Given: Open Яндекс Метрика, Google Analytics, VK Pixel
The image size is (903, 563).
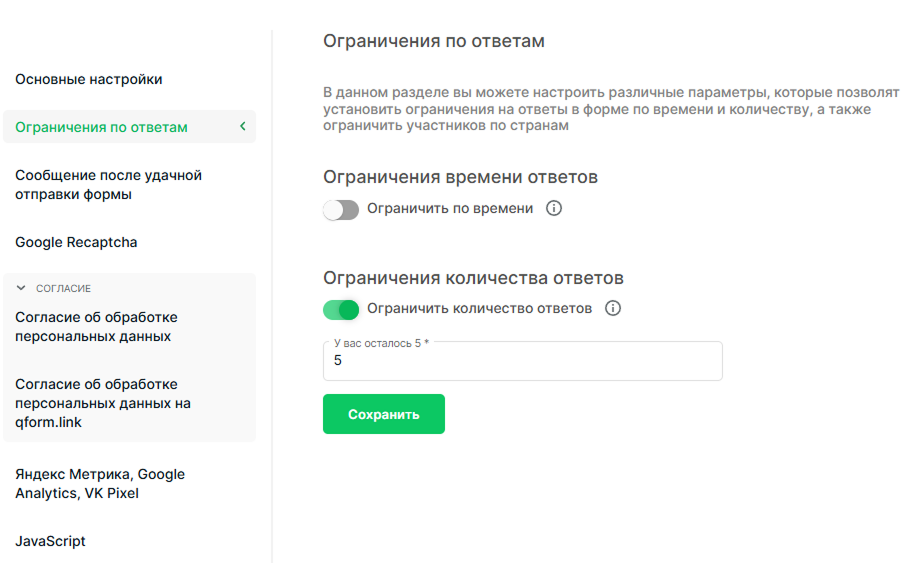Looking at the screenshot, I should pyautogui.click(x=100, y=484).
